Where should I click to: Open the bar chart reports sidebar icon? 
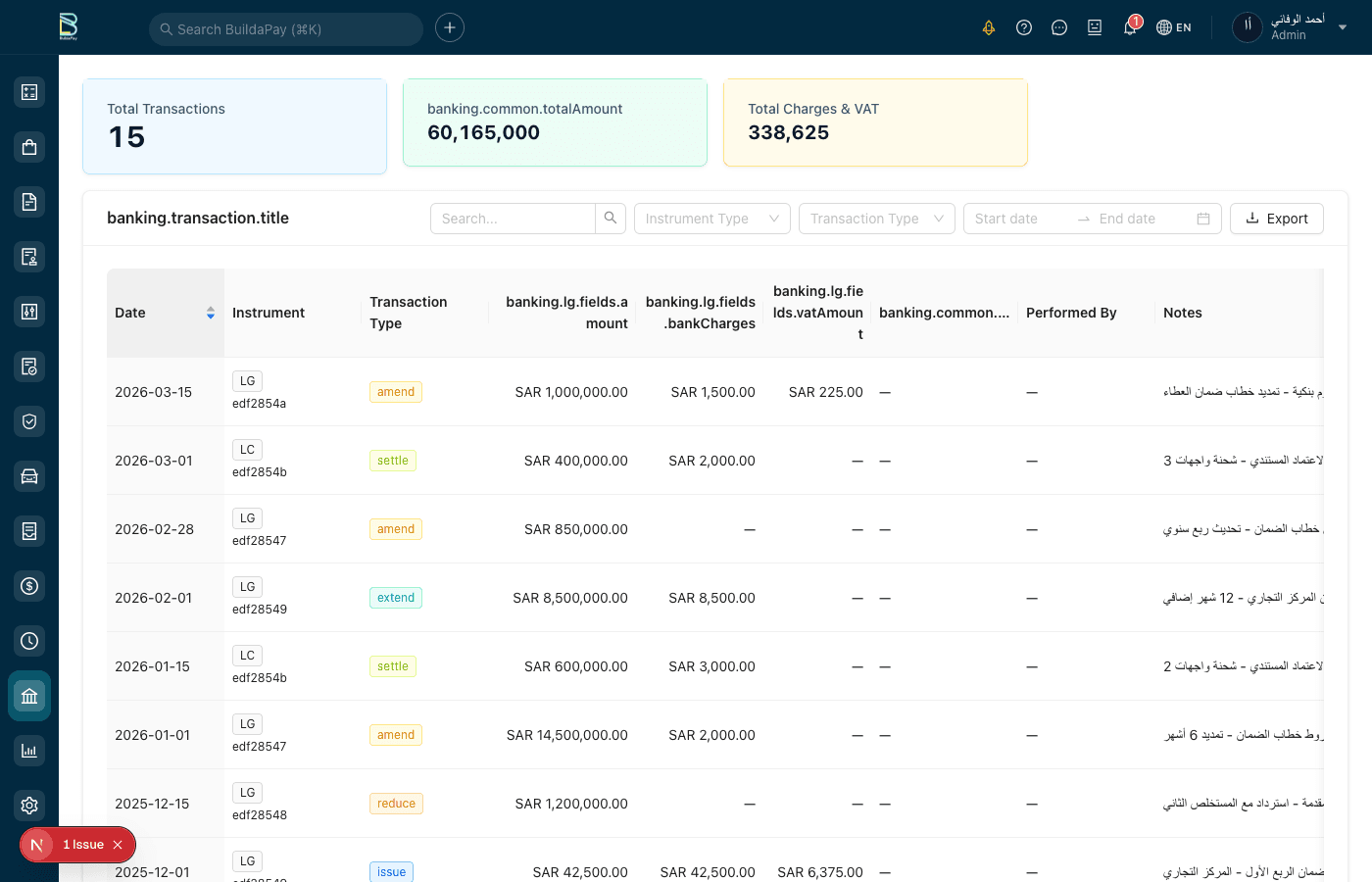[29, 751]
